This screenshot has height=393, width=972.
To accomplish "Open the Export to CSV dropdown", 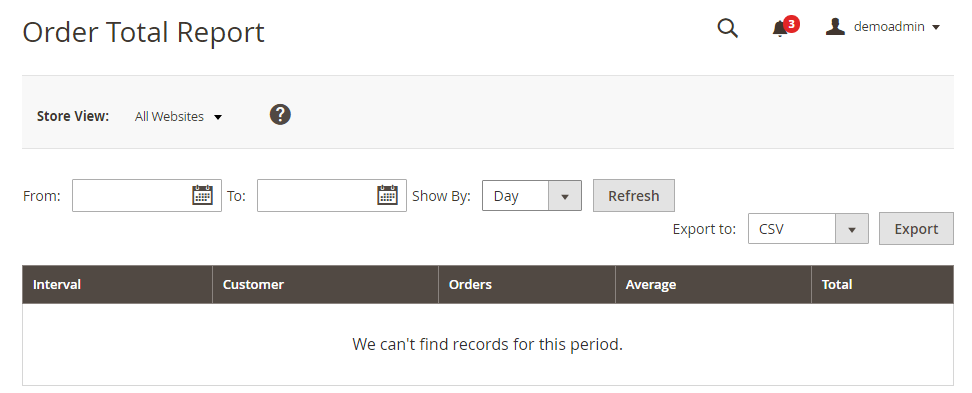I will click(x=808, y=229).
